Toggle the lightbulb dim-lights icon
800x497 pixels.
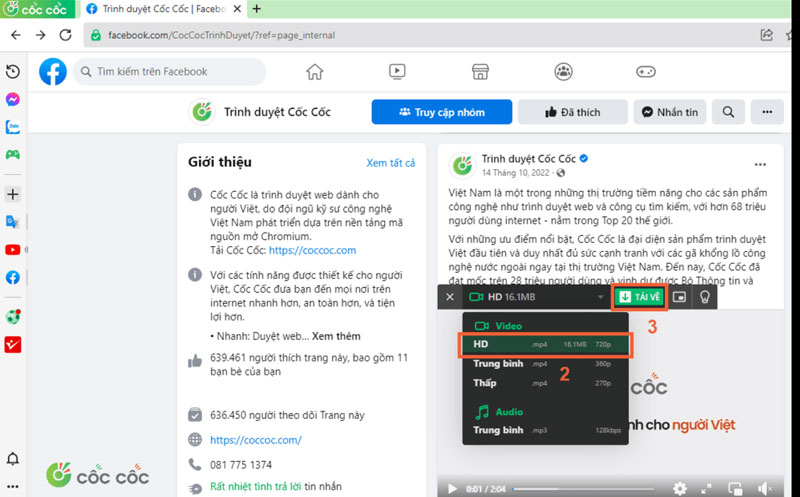point(705,297)
